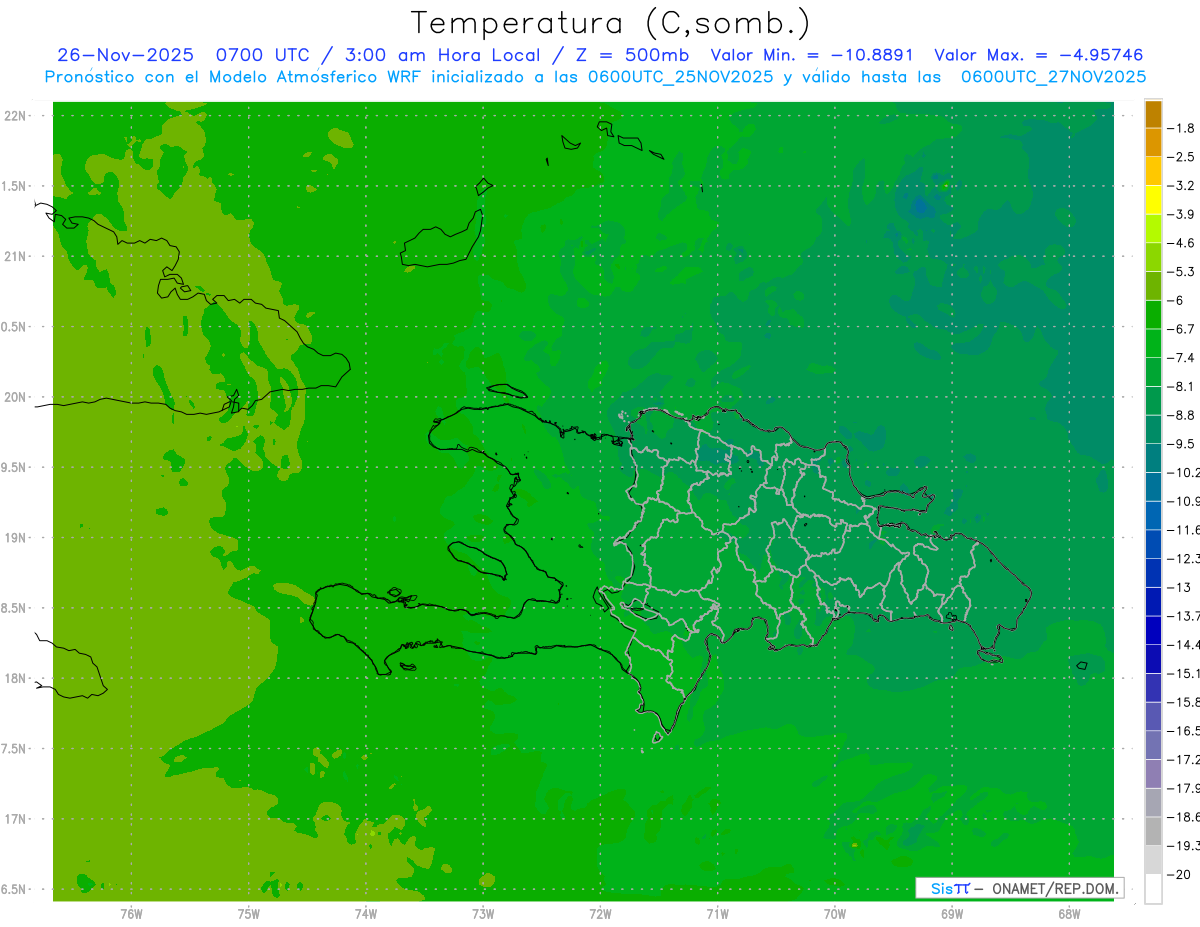Pick the dark orange swatch atop the colorbar
Viewport: 1200px width, 927px height.
coord(1153,114)
